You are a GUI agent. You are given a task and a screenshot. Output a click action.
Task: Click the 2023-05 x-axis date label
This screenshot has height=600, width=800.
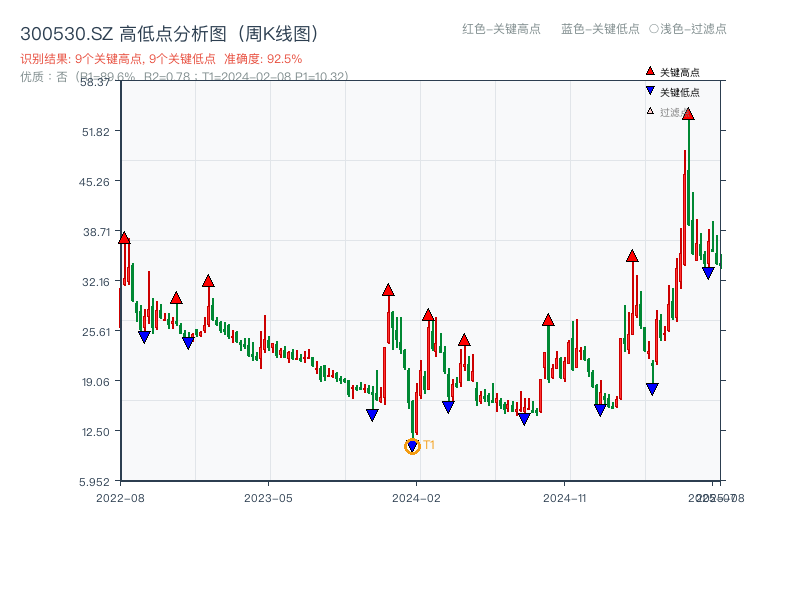pyautogui.click(x=268, y=498)
